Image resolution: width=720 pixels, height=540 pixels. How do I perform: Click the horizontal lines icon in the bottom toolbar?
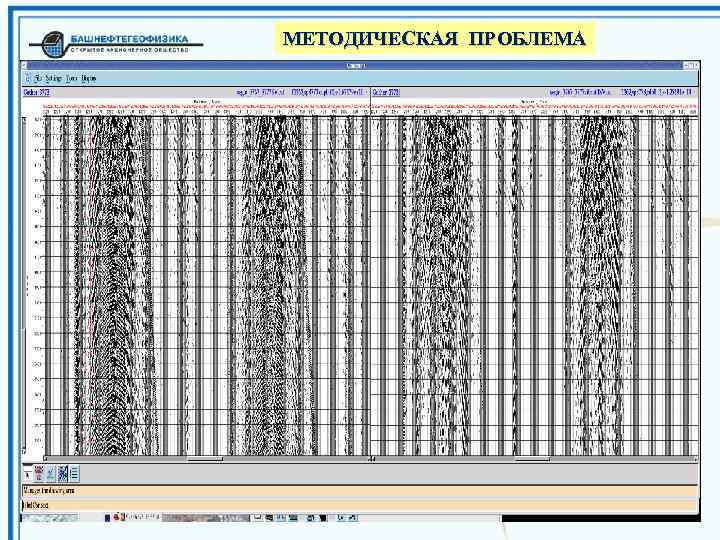74,474
